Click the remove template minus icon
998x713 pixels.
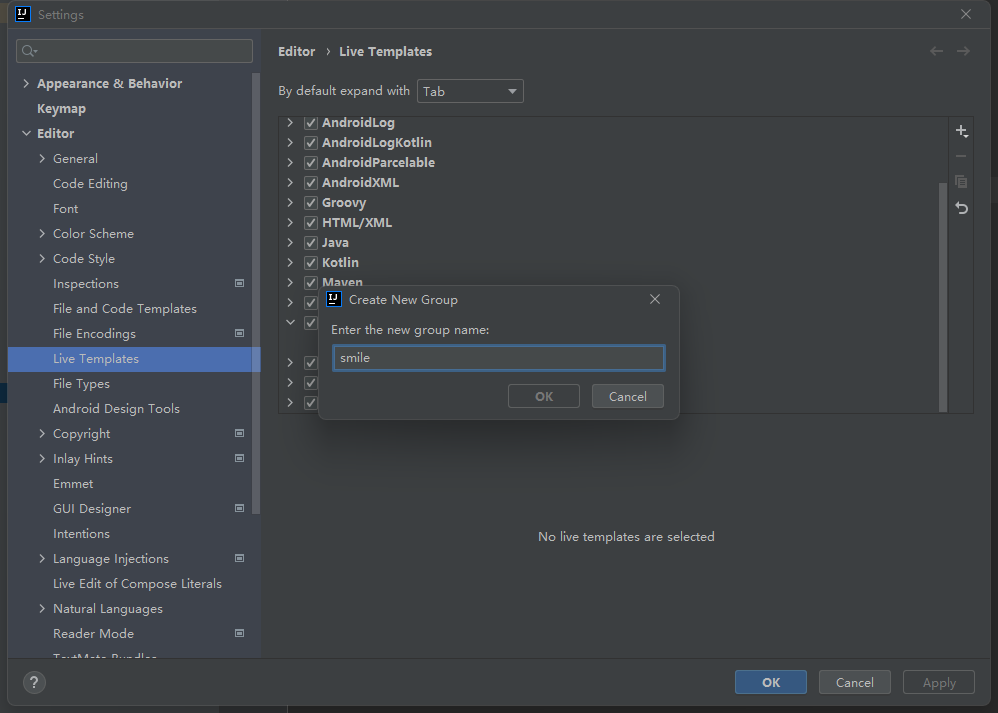click(x=961, y=156)
